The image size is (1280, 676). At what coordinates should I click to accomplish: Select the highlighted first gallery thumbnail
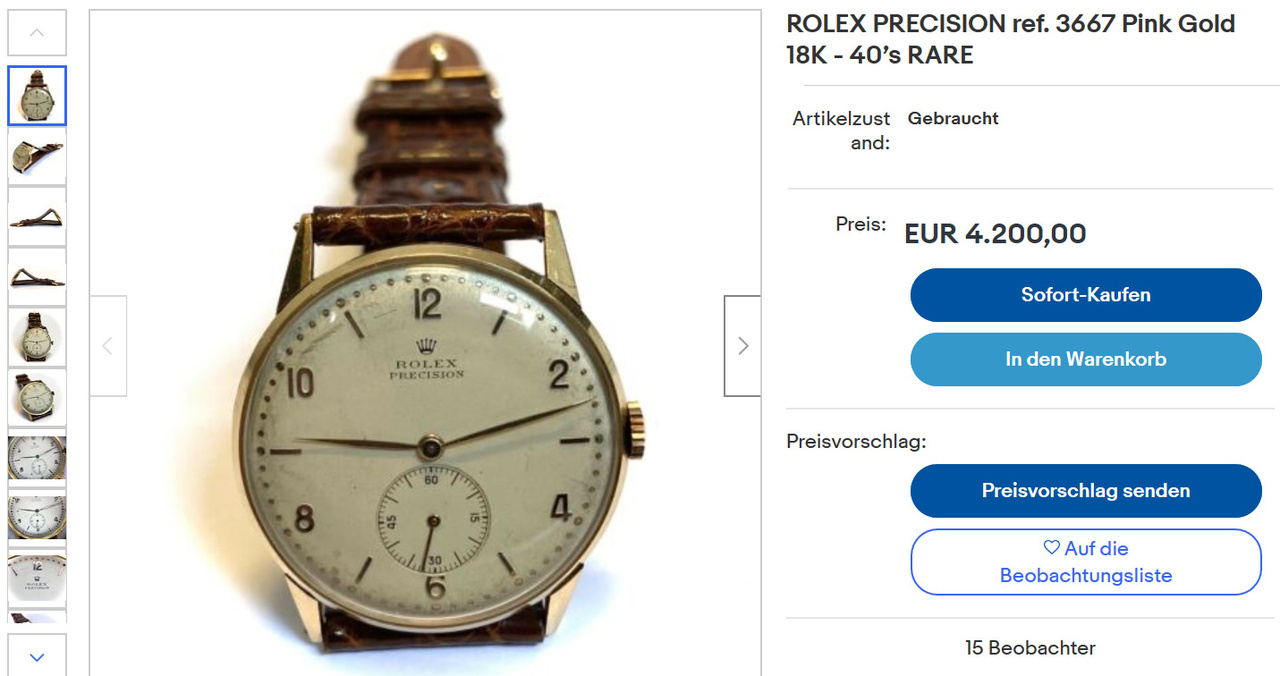(37, 96)
